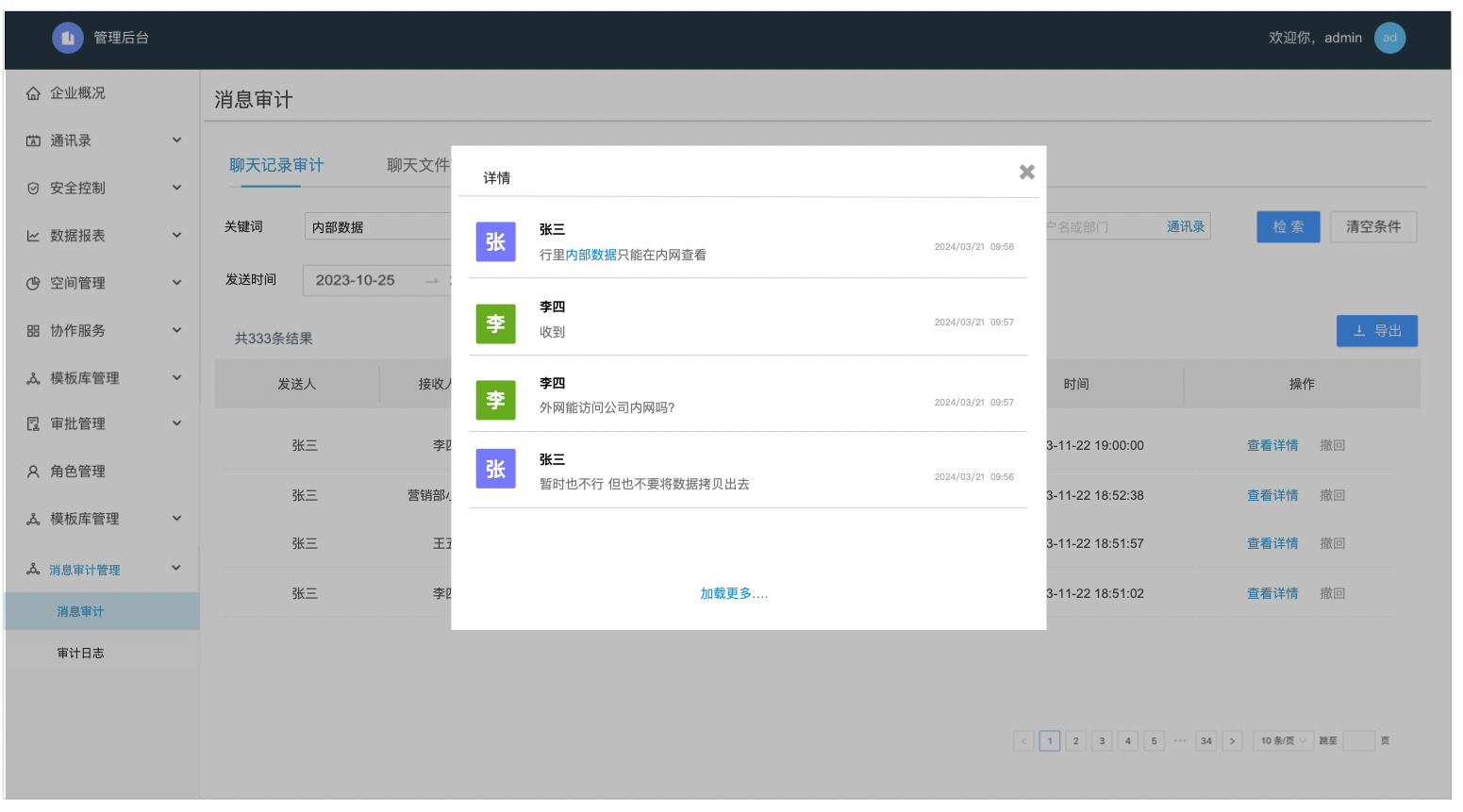Click the download icon on 导出 button
The width and height of the screenshot is (1463, 812).
1359,331
